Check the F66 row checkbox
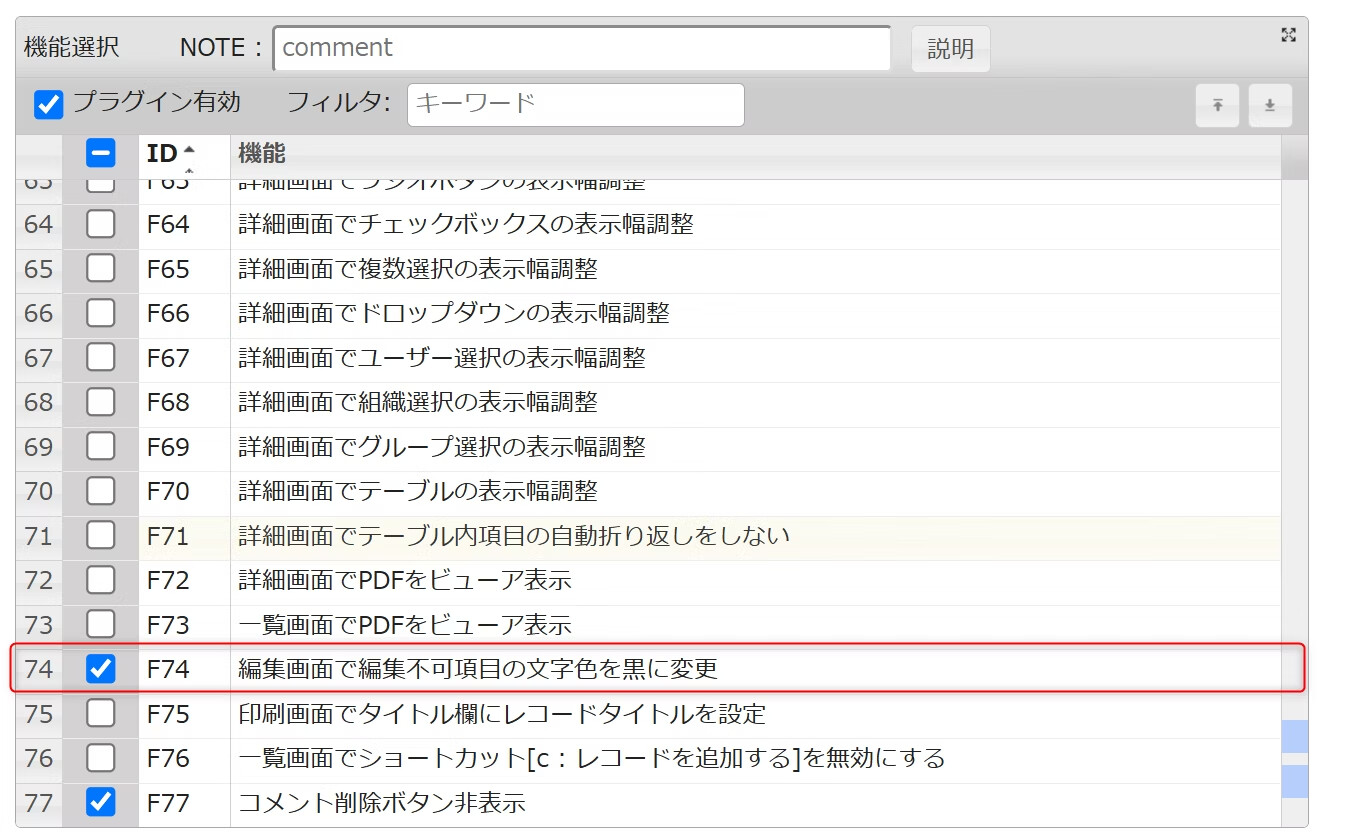The height and width of the screenshot is (836, 1352). [100, 313]
